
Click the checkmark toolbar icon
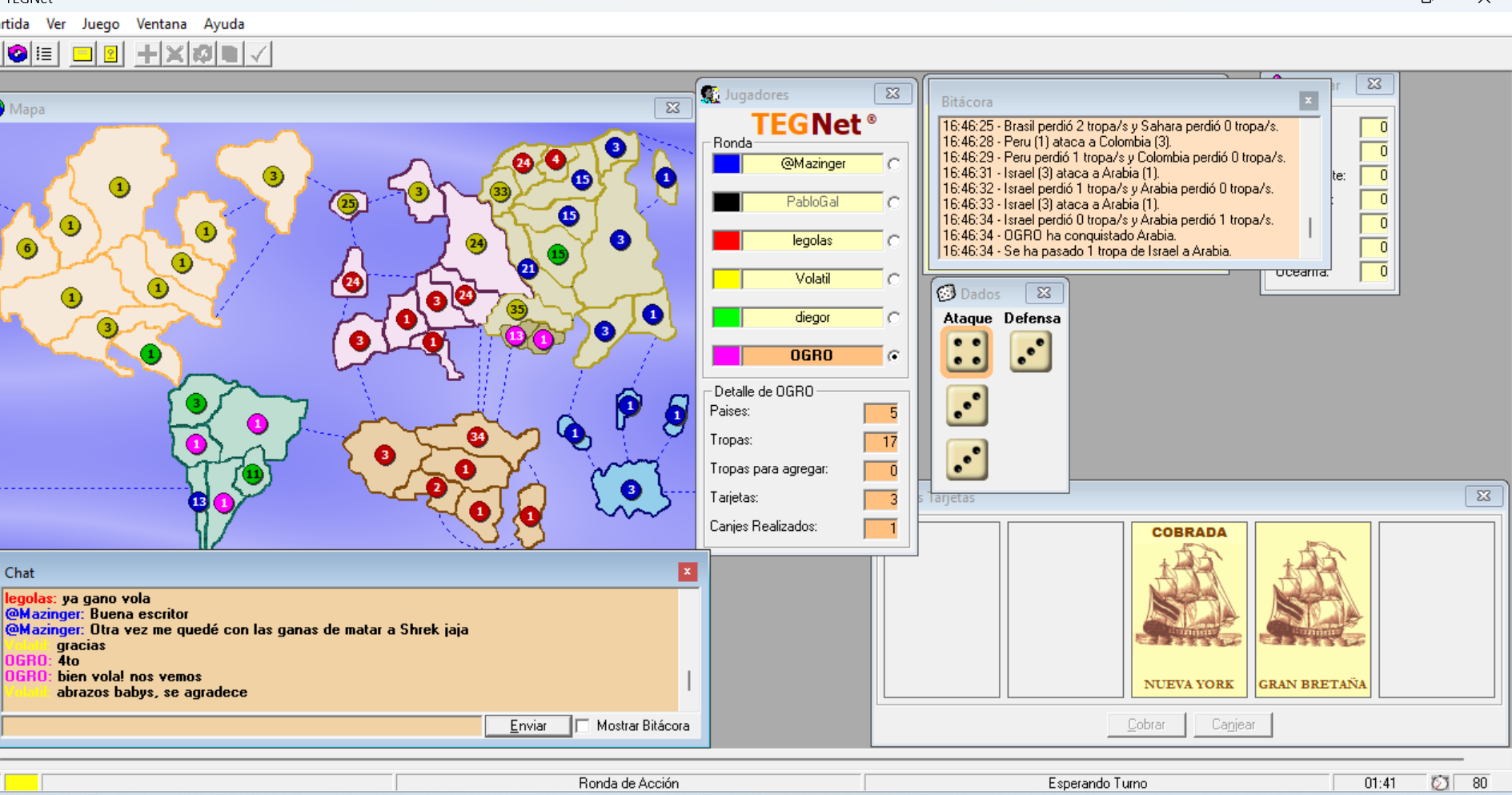258,54
